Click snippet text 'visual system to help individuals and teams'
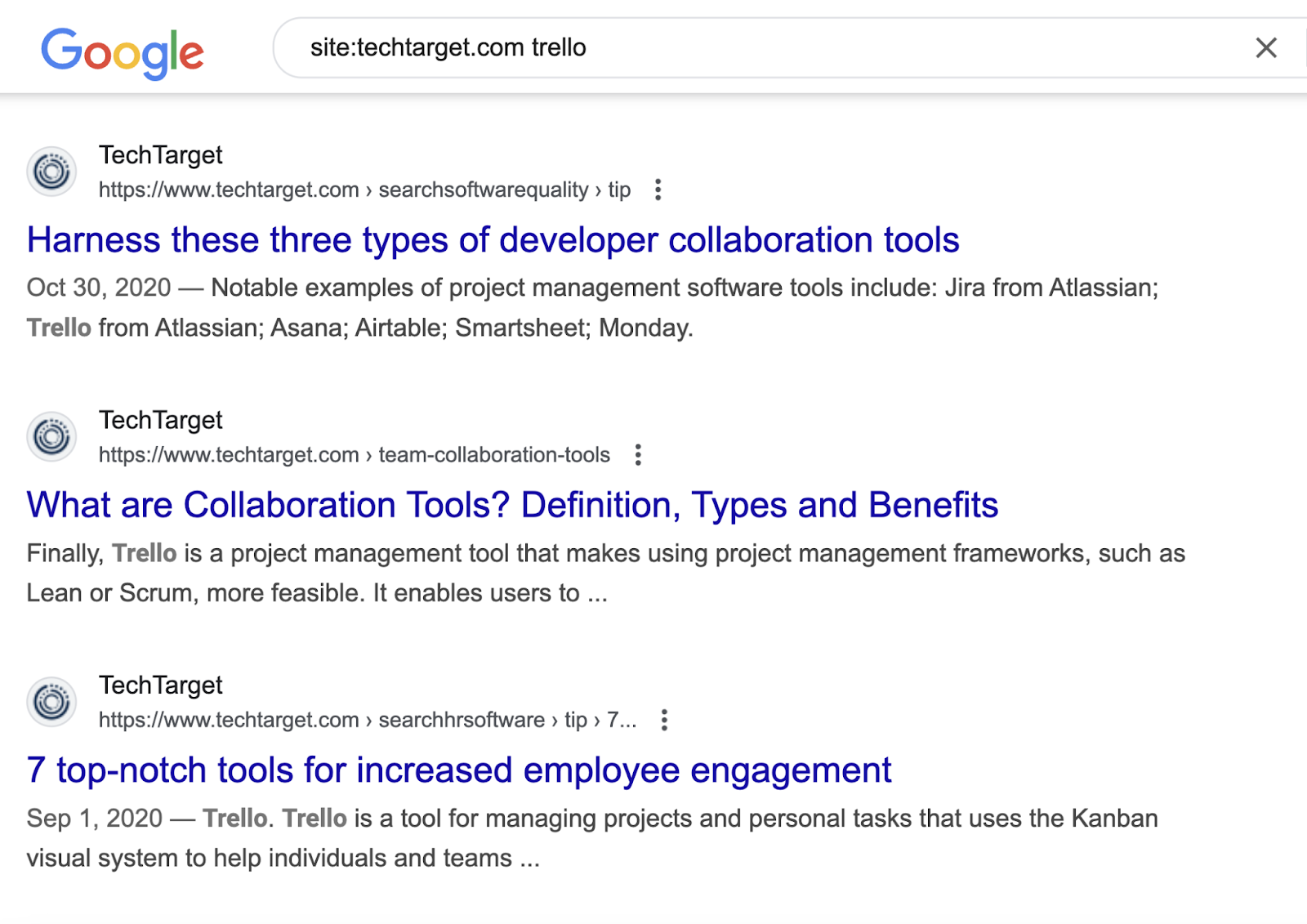This screenshot has width=1307, height=924. [x=270, y=859]
